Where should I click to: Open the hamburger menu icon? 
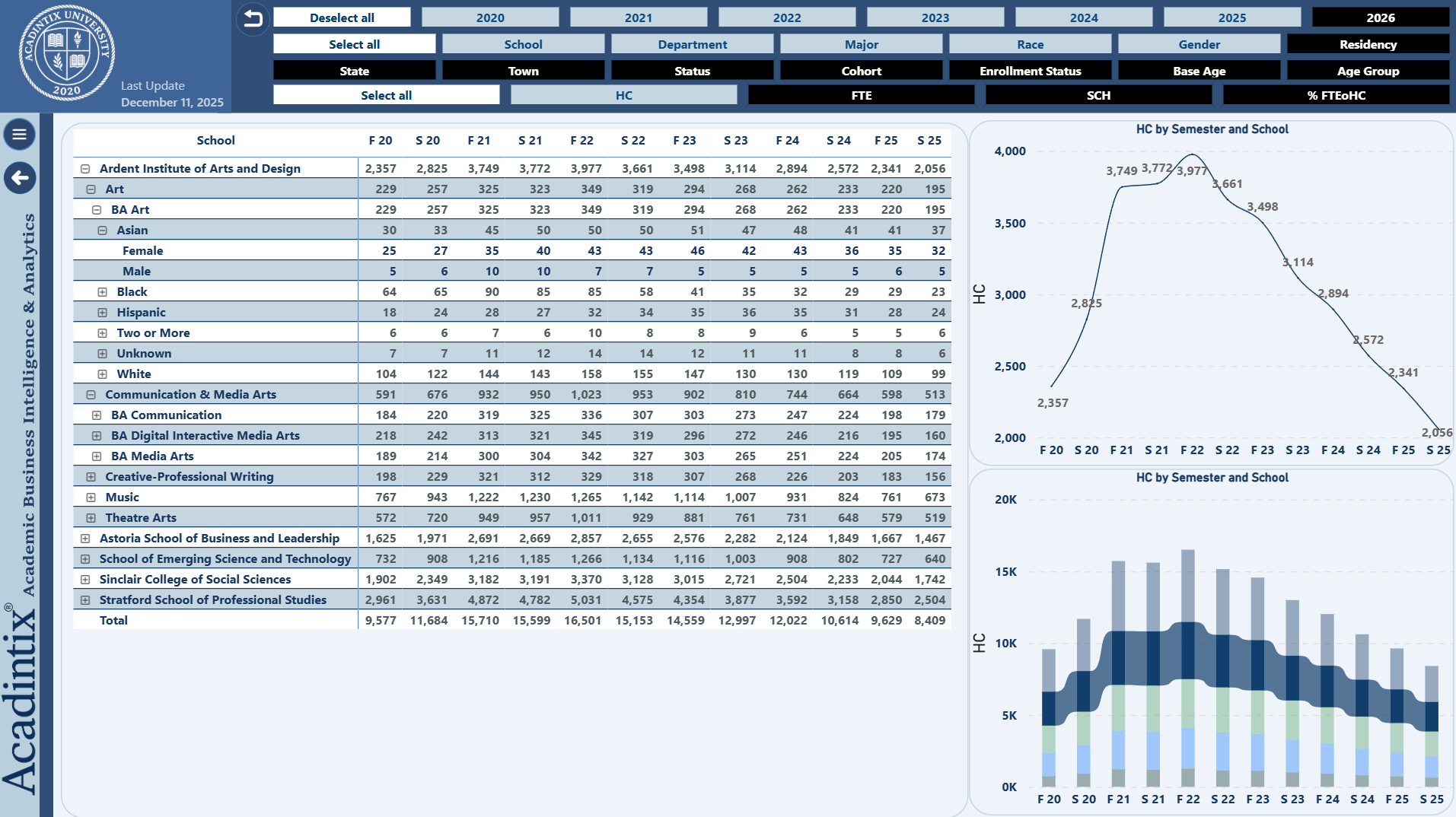(20, 135)
